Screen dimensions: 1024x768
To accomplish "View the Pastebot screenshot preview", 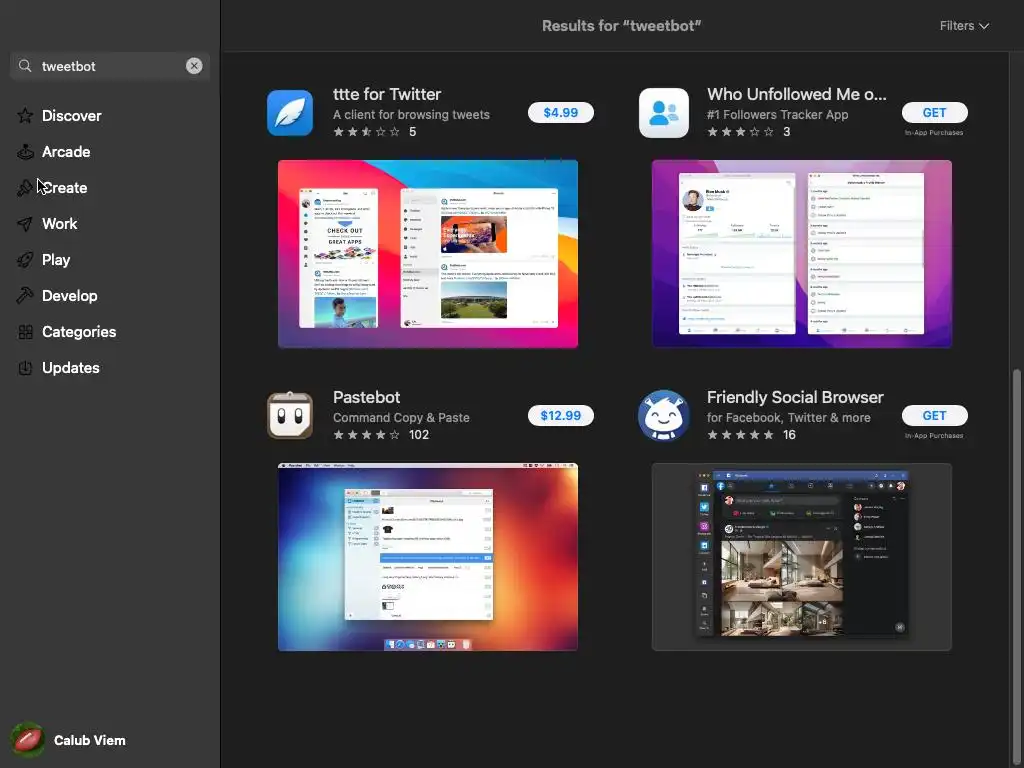I will (428, 557).
